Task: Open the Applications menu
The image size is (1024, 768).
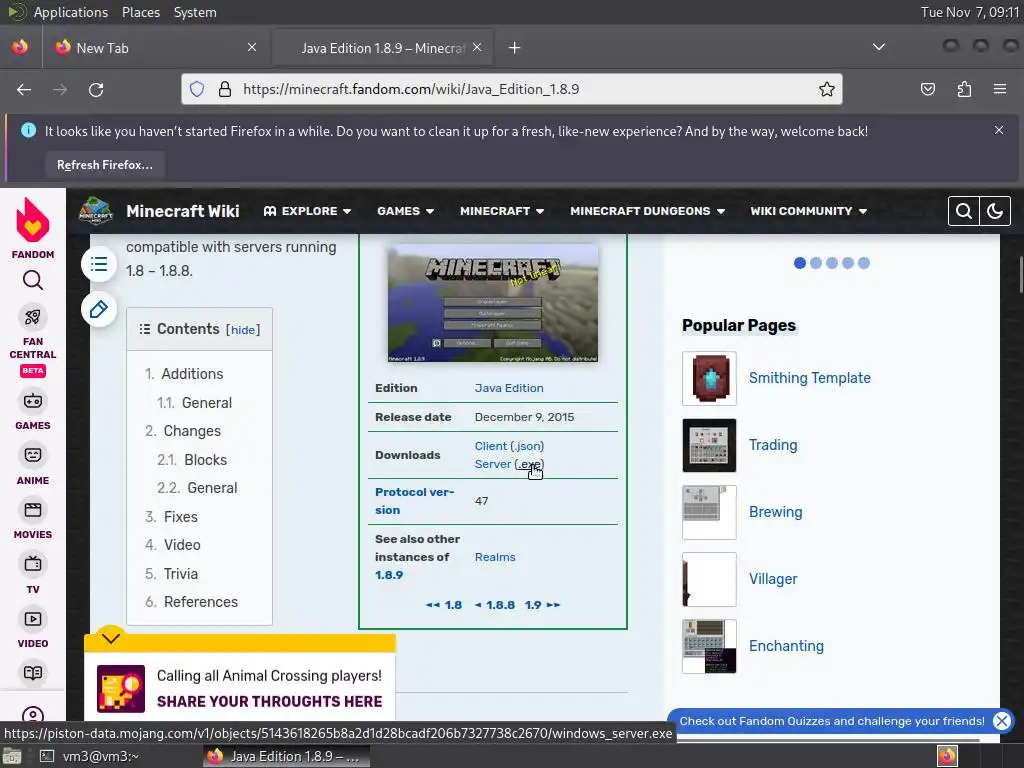Action: click(x=71, y=12)
